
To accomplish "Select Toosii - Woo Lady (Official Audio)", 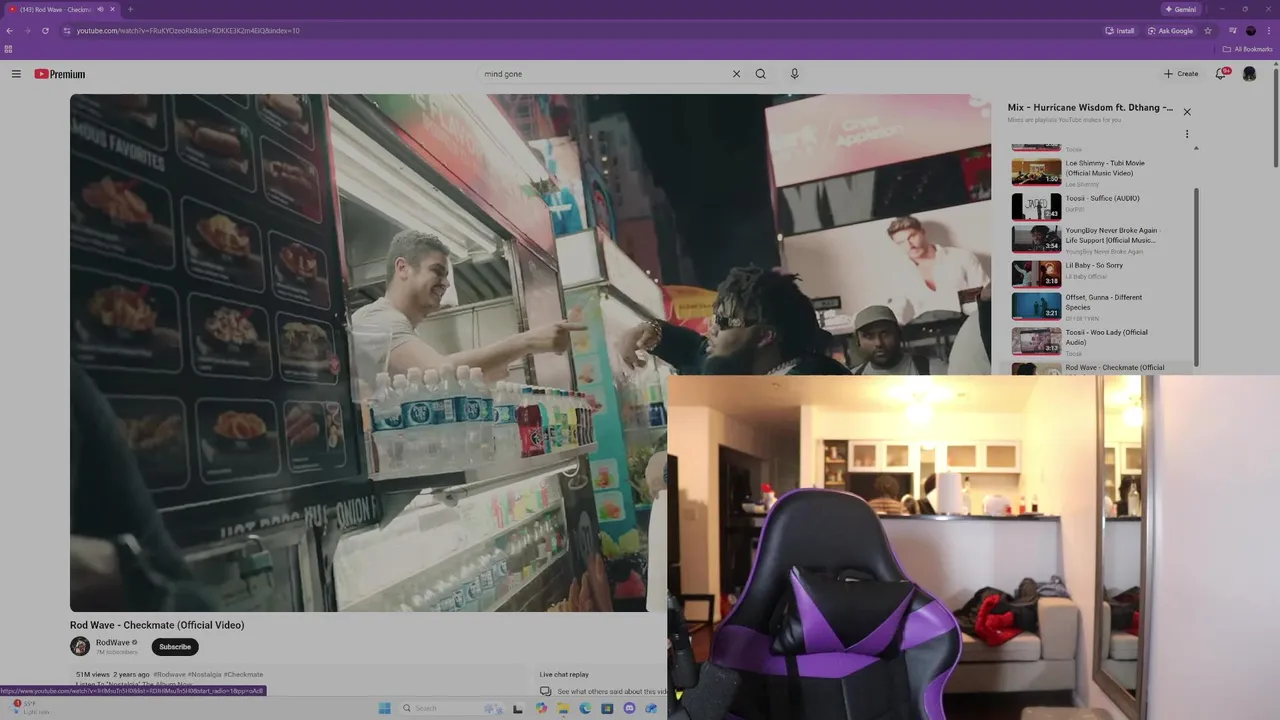I will click(1106, 337).
